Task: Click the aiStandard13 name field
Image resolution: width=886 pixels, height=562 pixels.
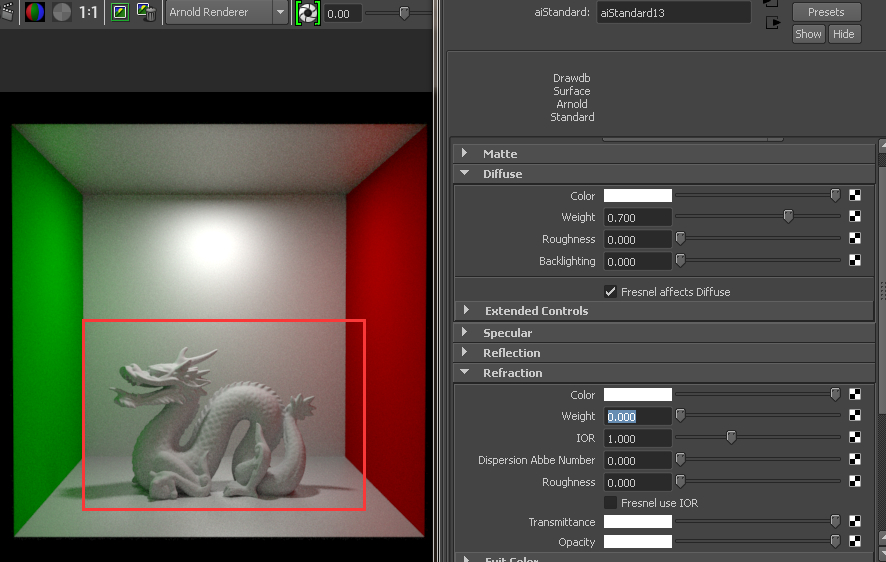Action: [674, 12]
